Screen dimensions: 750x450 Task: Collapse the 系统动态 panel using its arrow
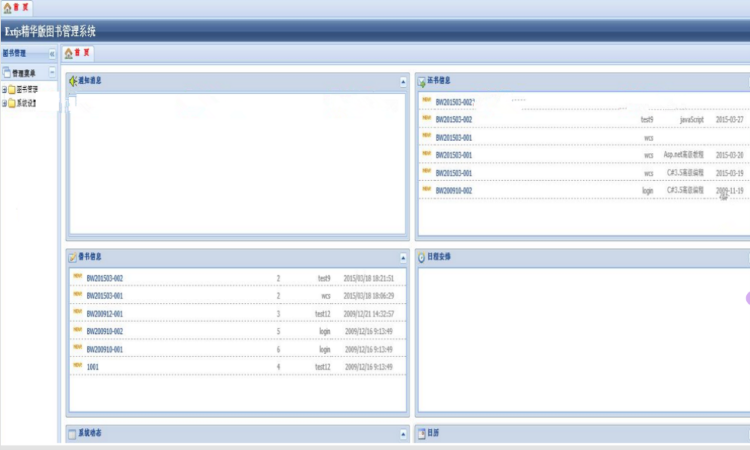tap(403, 434)
